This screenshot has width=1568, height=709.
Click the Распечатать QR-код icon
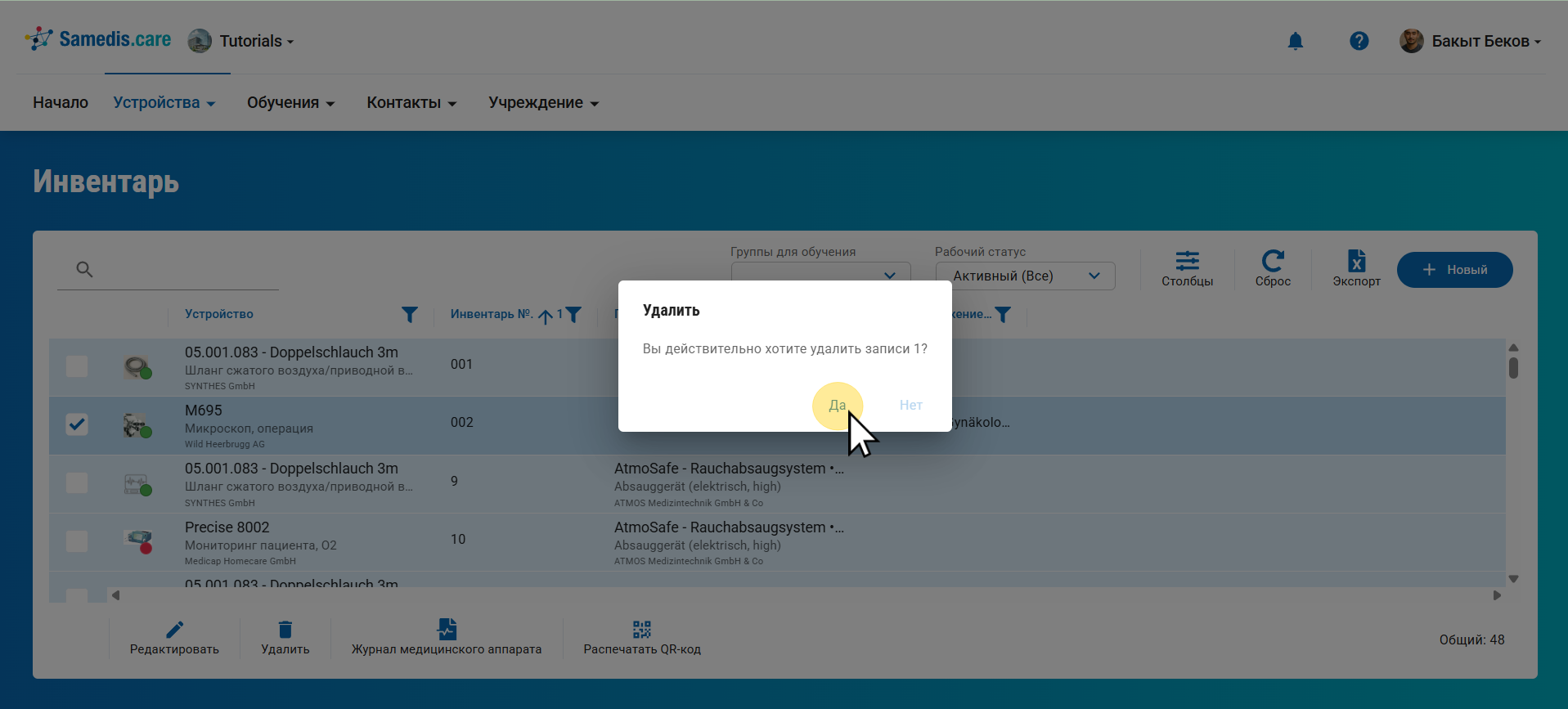point(641,630)
